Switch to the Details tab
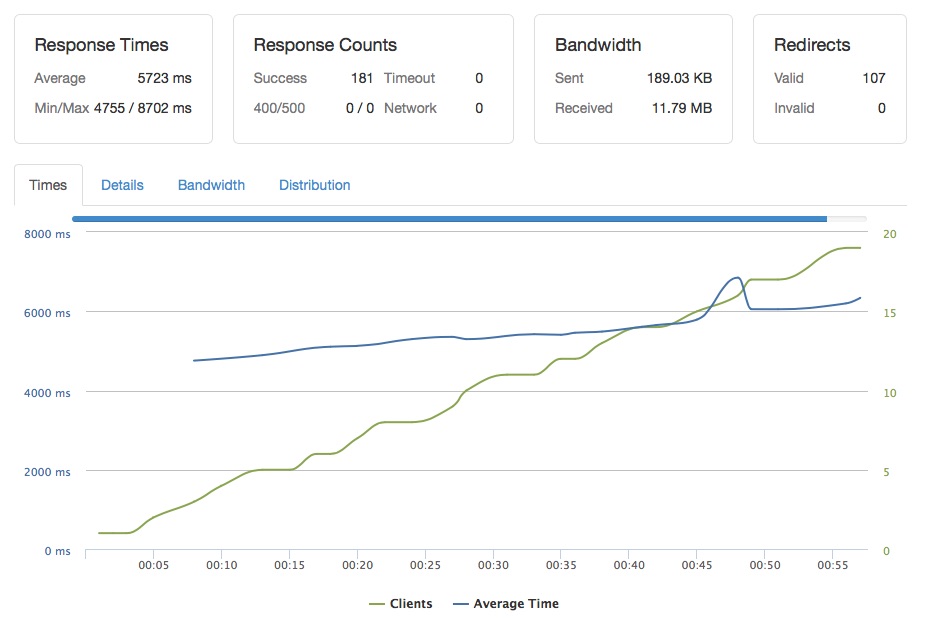Image resolution: width=947 pixels, height=618 pixels. [122, 185]
